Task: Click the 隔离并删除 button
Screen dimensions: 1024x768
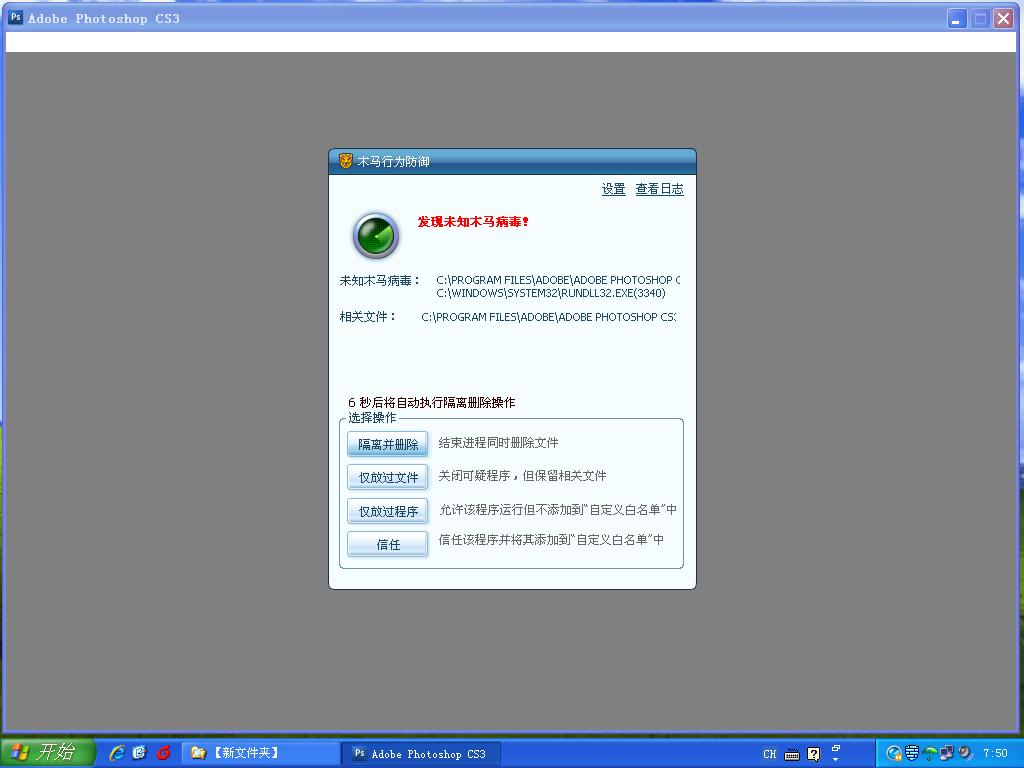Action: (387, 444)
